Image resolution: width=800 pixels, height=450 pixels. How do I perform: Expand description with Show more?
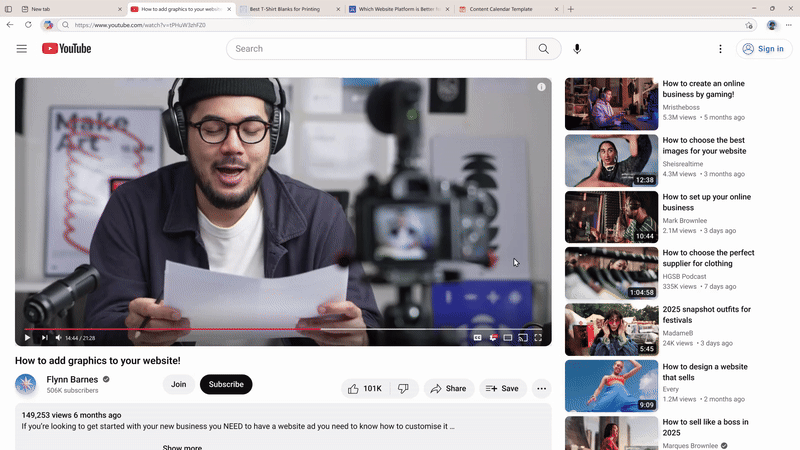click(x=182, y=447)
